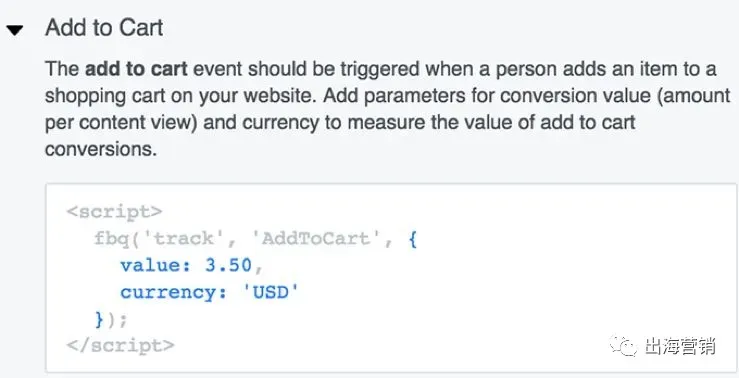The image size is (739, 378).
Task: Click the Add to Cart heading
Action: [104, 27]
